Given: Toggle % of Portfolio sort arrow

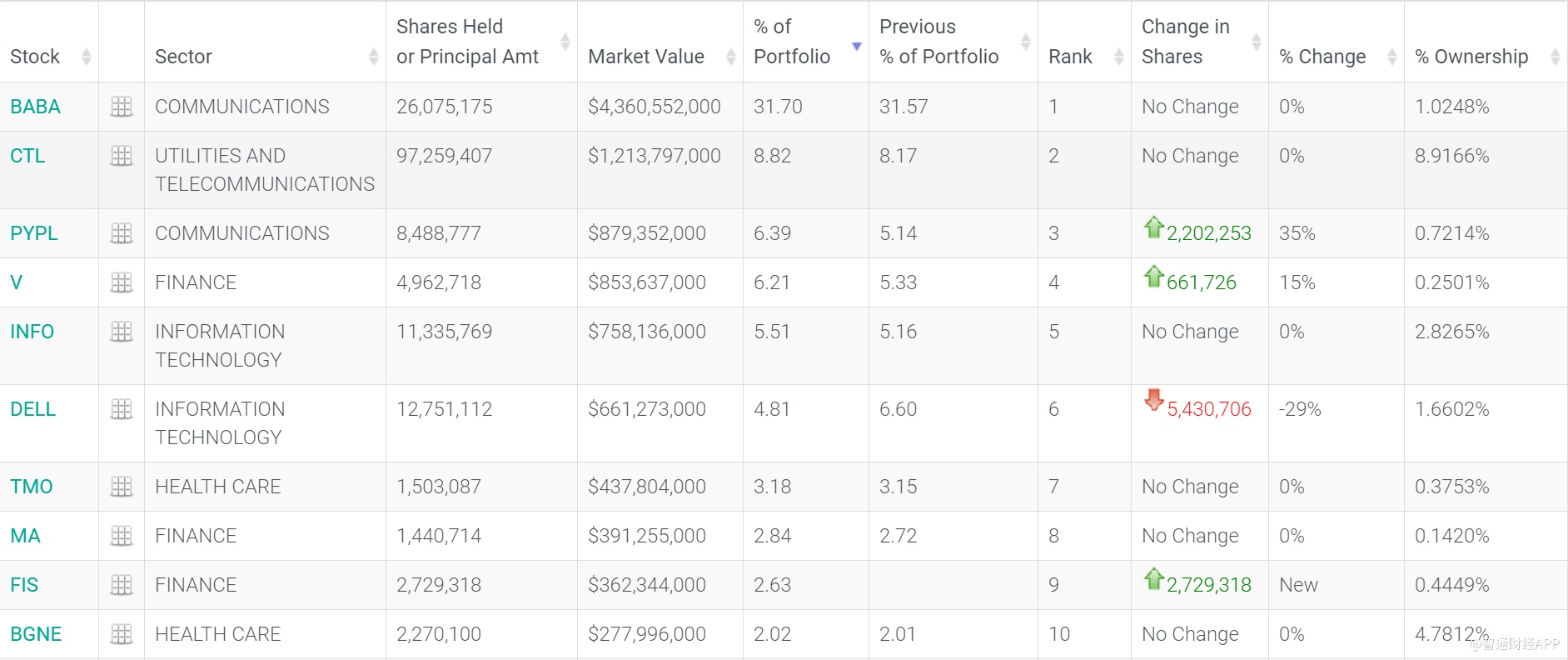Looking at the screenshot, I should pyautogui.click(x=856, y=46).
